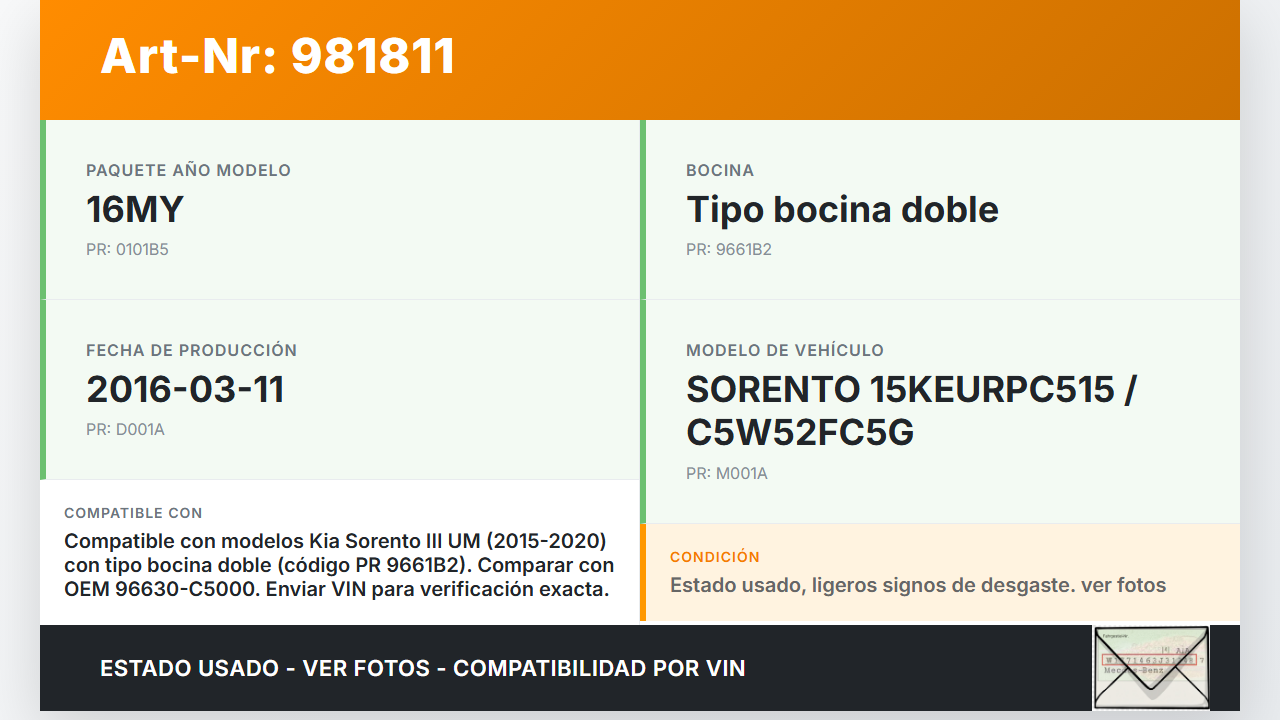Click the Condición description text
Screen dimensions: 1280x720
tap(918, 585)
